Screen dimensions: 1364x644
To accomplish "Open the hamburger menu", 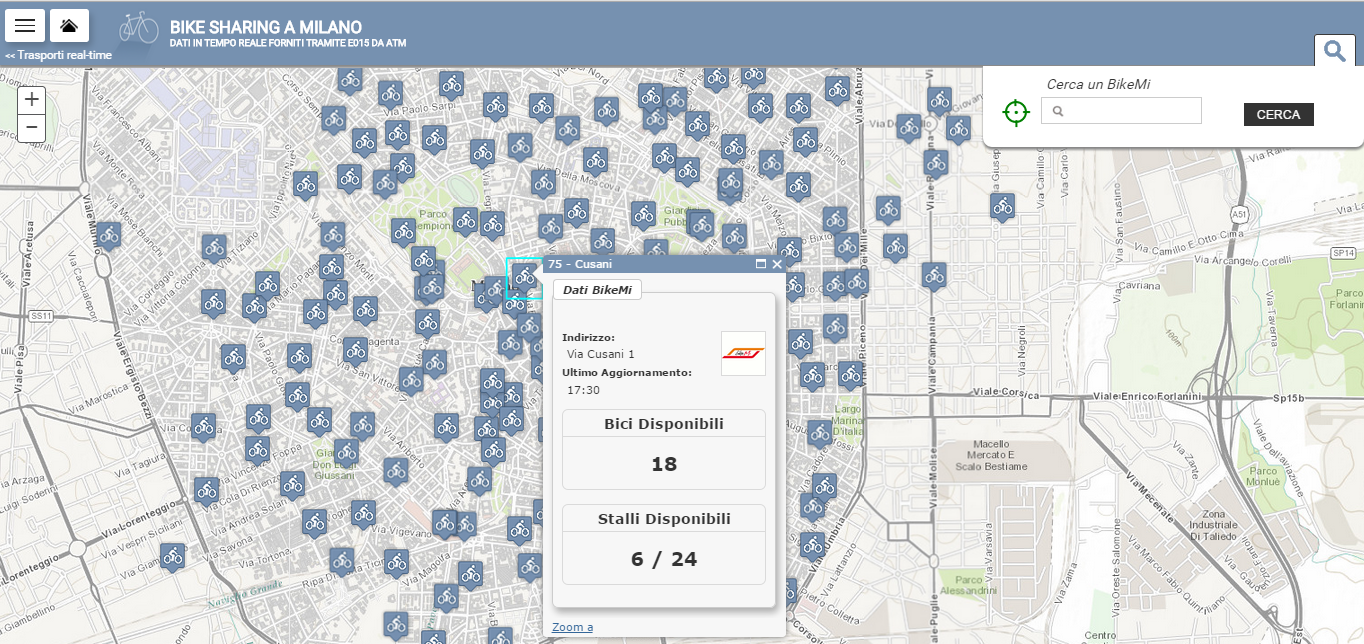I will (27, 25).
